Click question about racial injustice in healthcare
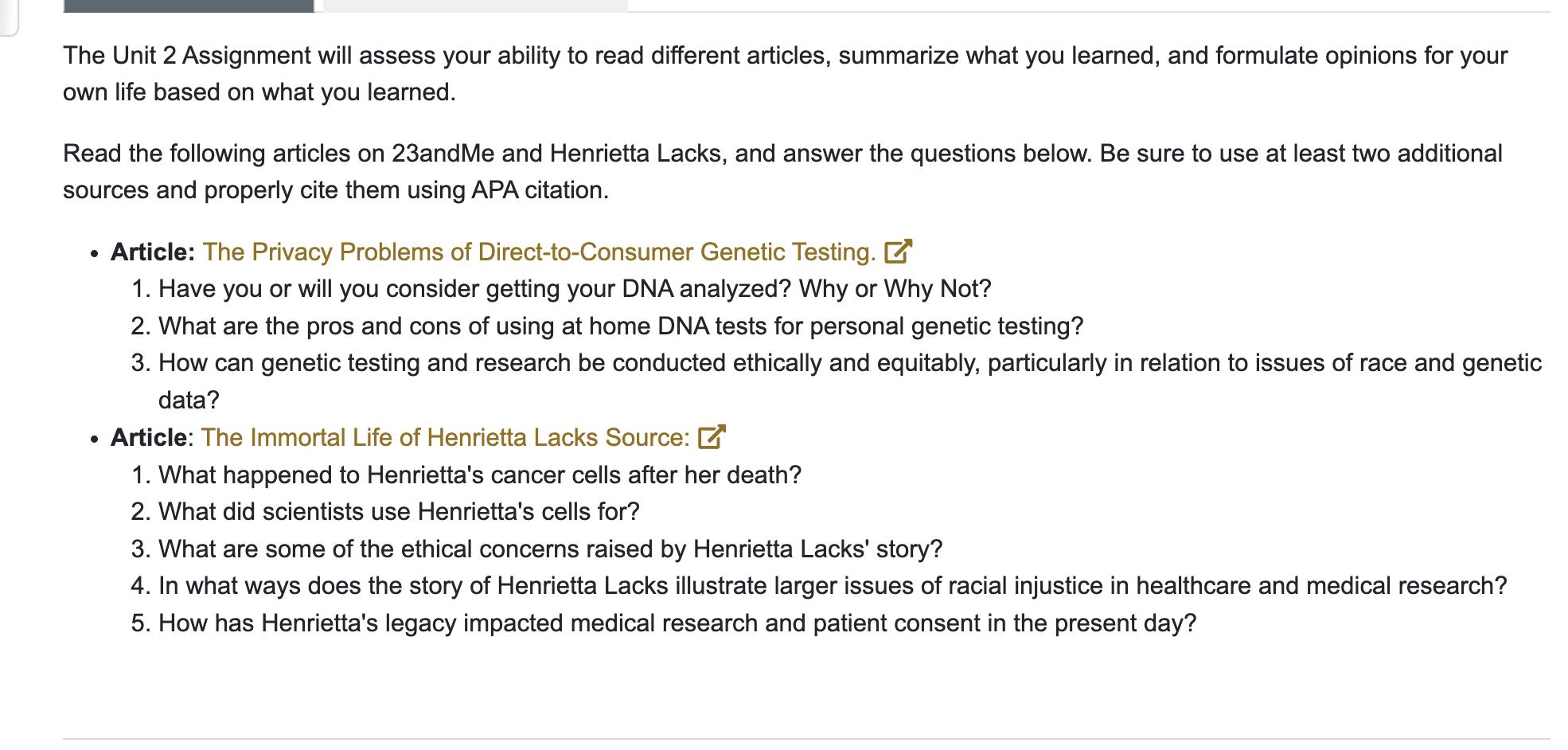 833,585
